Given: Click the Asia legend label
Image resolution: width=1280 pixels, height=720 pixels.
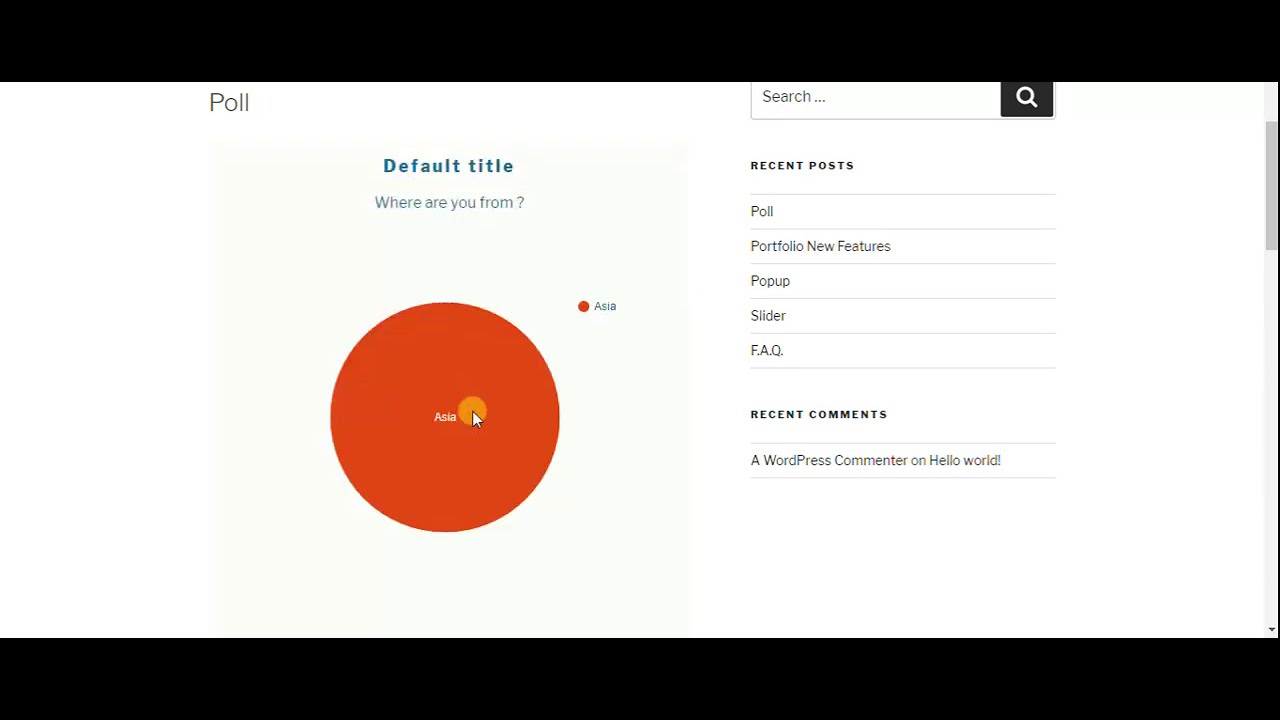Looking at the screenshot, I should 605,306.
